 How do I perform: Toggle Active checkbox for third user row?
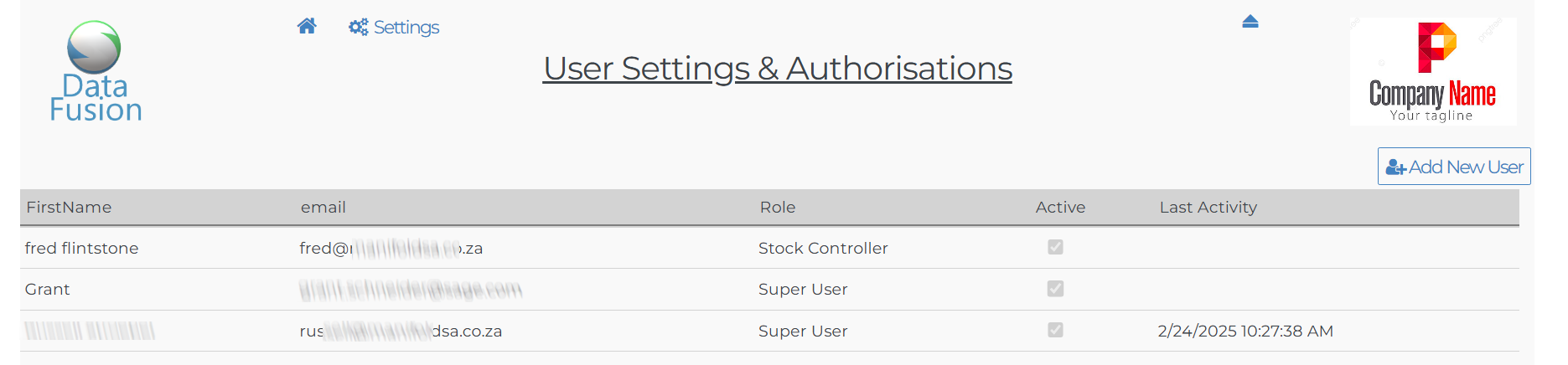click(x=1055, y=330)
